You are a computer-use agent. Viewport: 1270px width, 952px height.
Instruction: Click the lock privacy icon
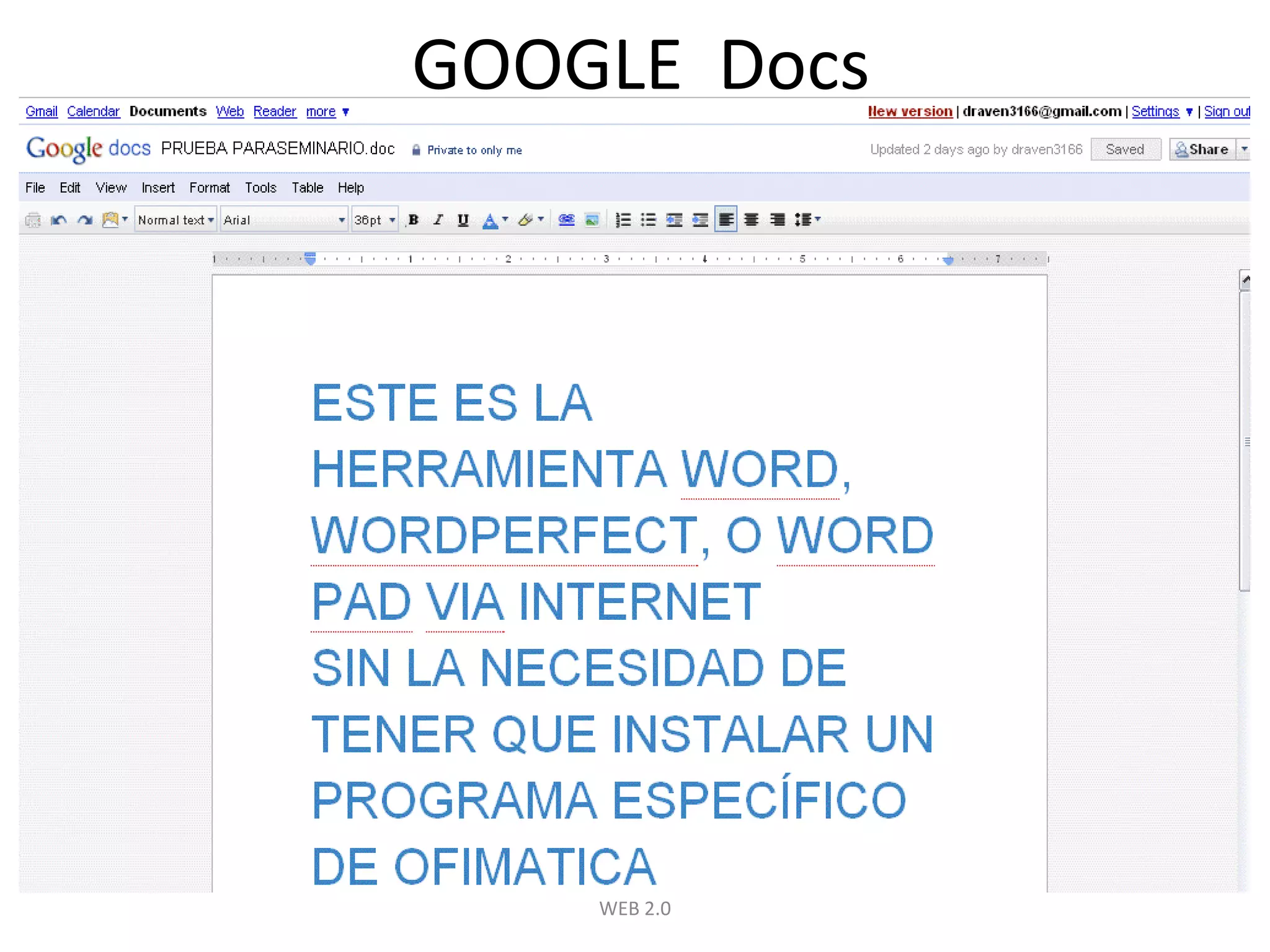(416, 150)
